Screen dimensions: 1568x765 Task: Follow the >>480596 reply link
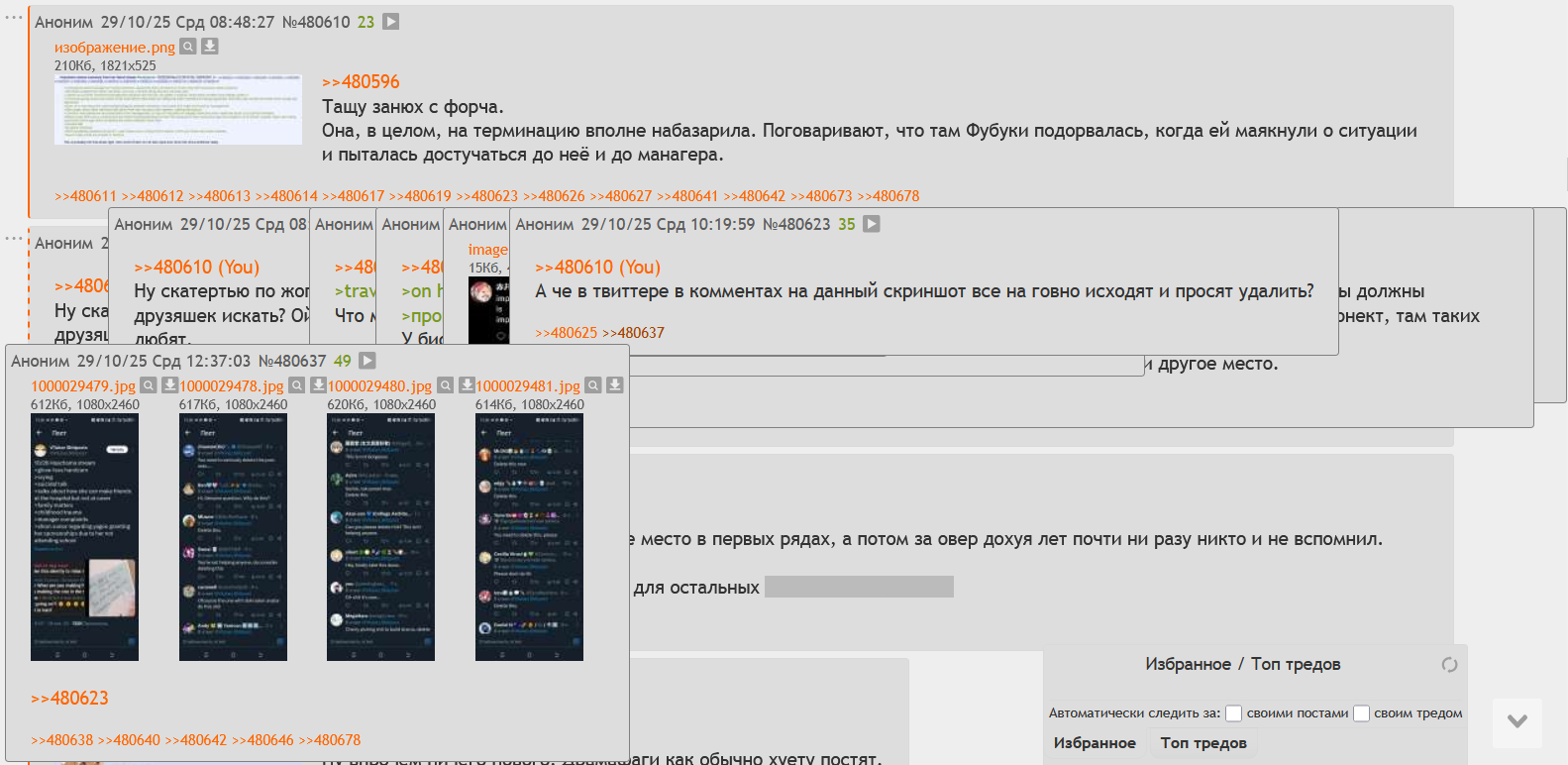click(x=361, y=82)
